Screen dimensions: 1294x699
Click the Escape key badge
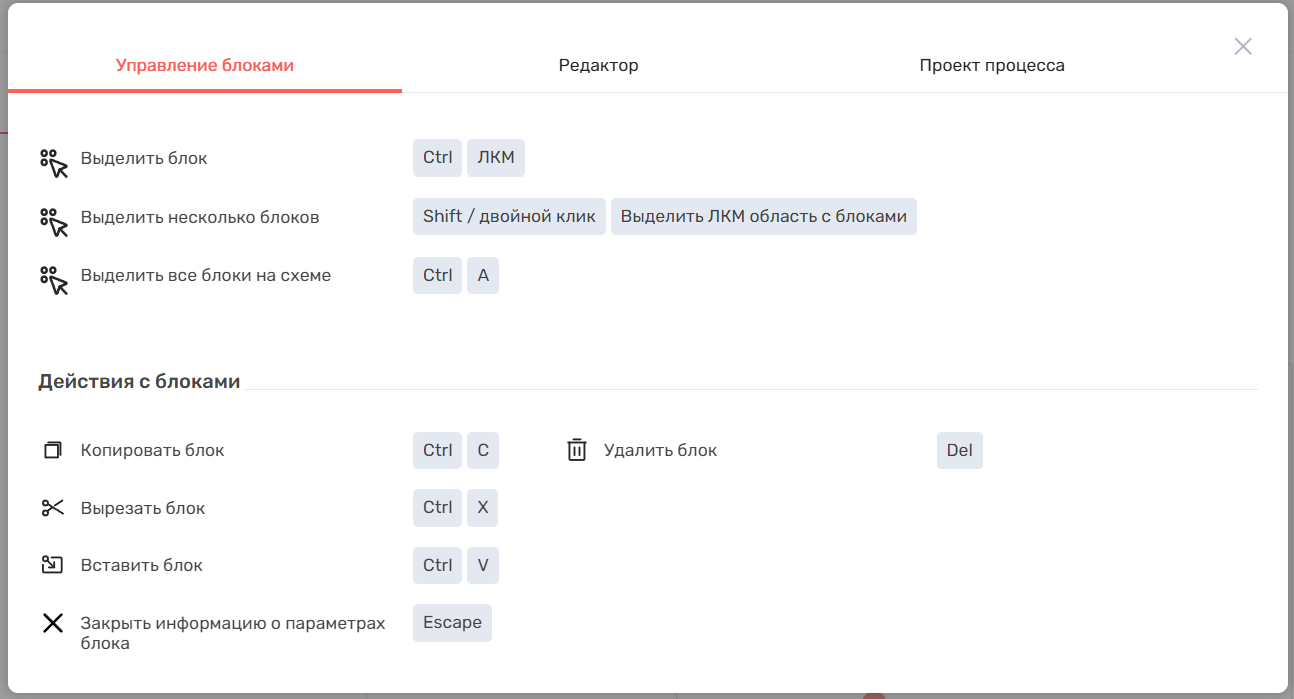coord(452,622)
